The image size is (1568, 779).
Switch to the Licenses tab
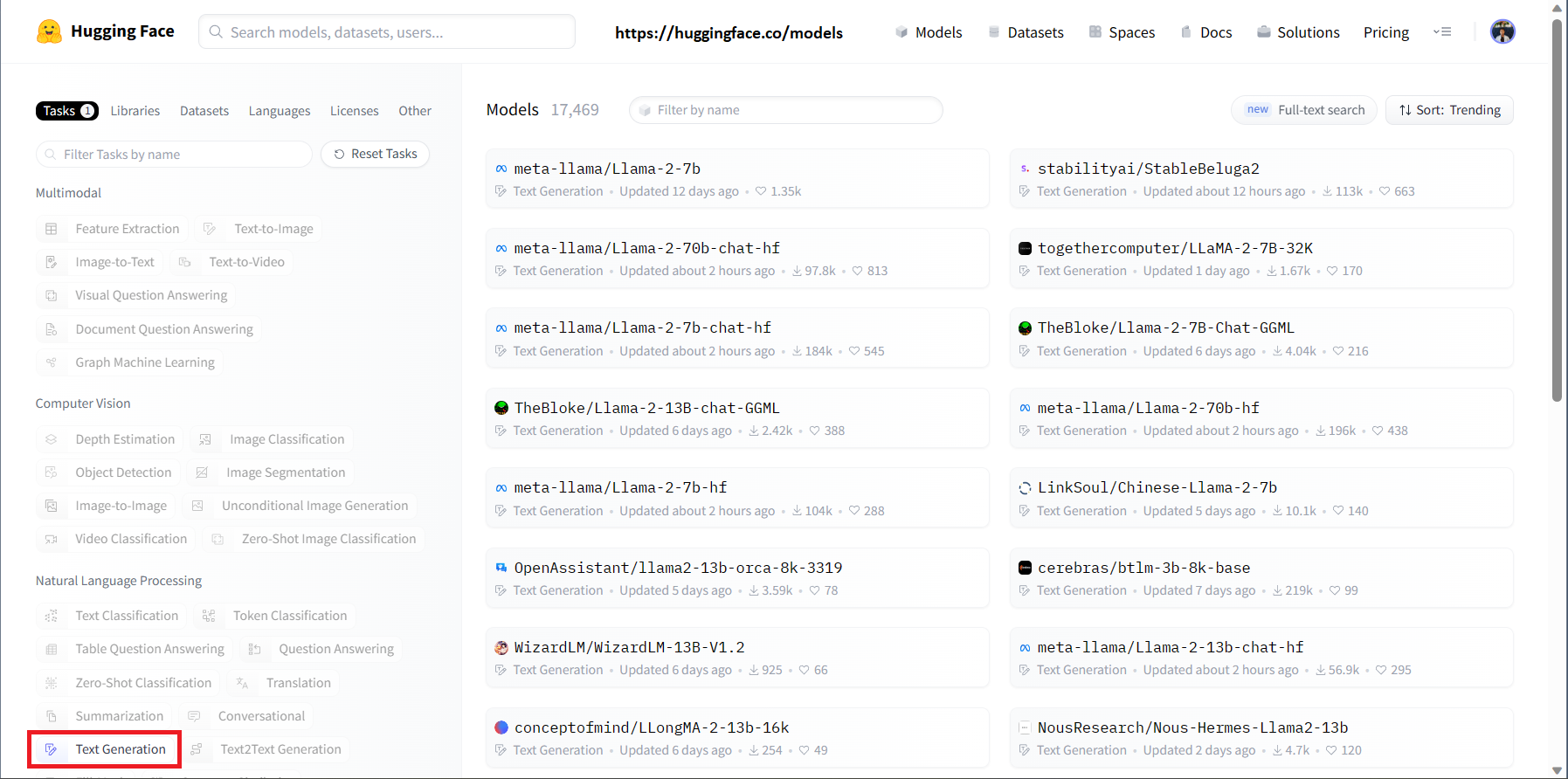pos(355,111)
